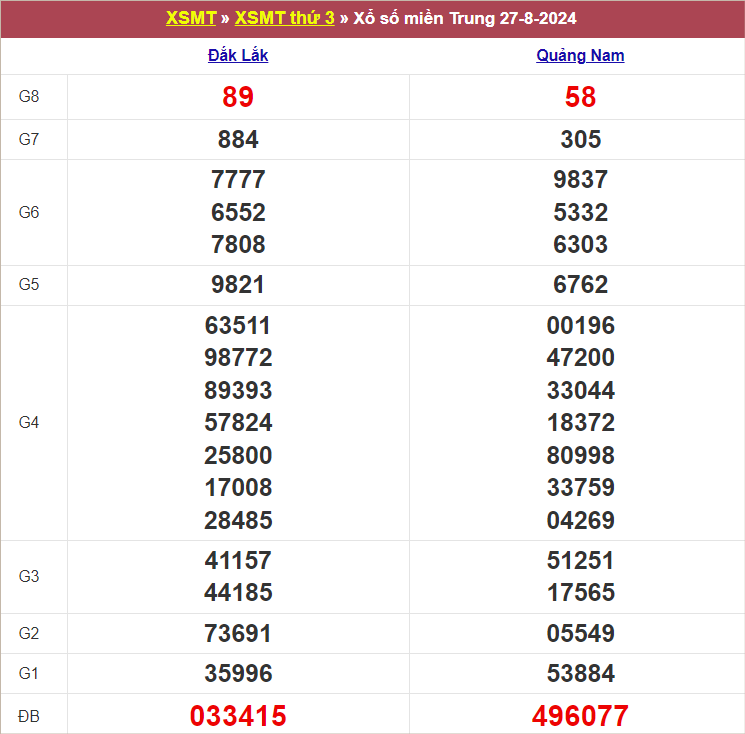Click Quảng Nam G4 number 33759

pyautogui.click(x=581, y=488)
